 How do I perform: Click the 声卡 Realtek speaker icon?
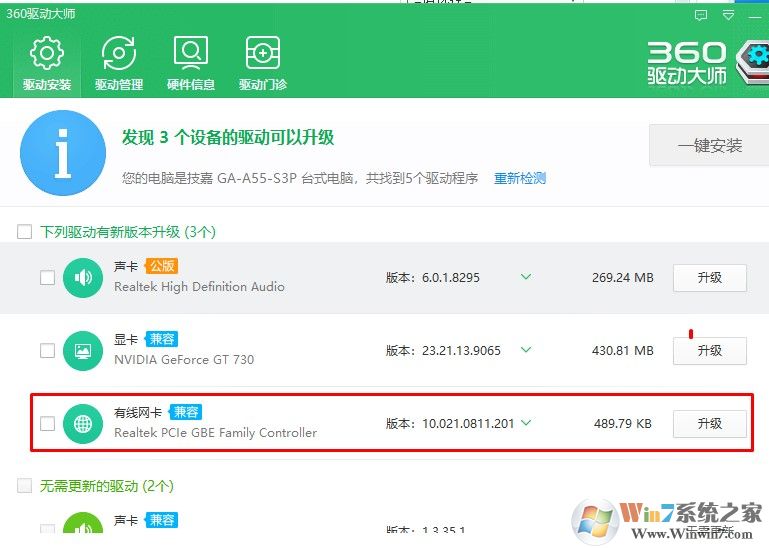[x=83, y=278]
